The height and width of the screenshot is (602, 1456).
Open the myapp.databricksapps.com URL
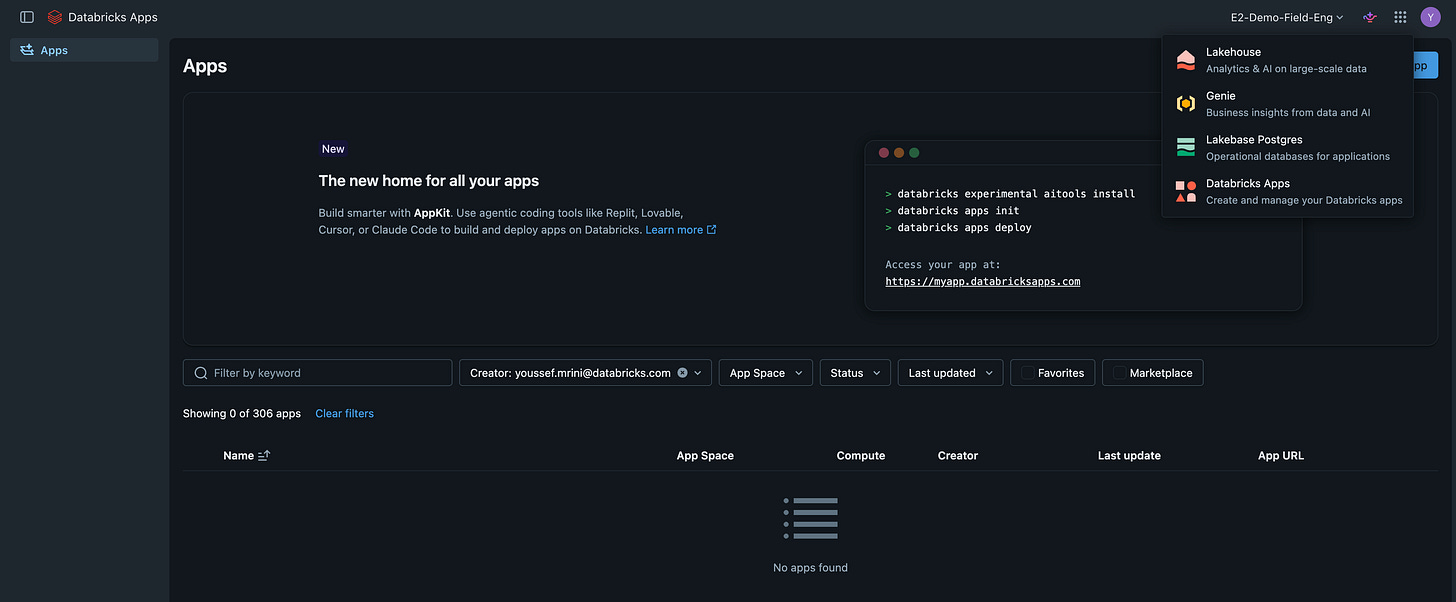983,282
